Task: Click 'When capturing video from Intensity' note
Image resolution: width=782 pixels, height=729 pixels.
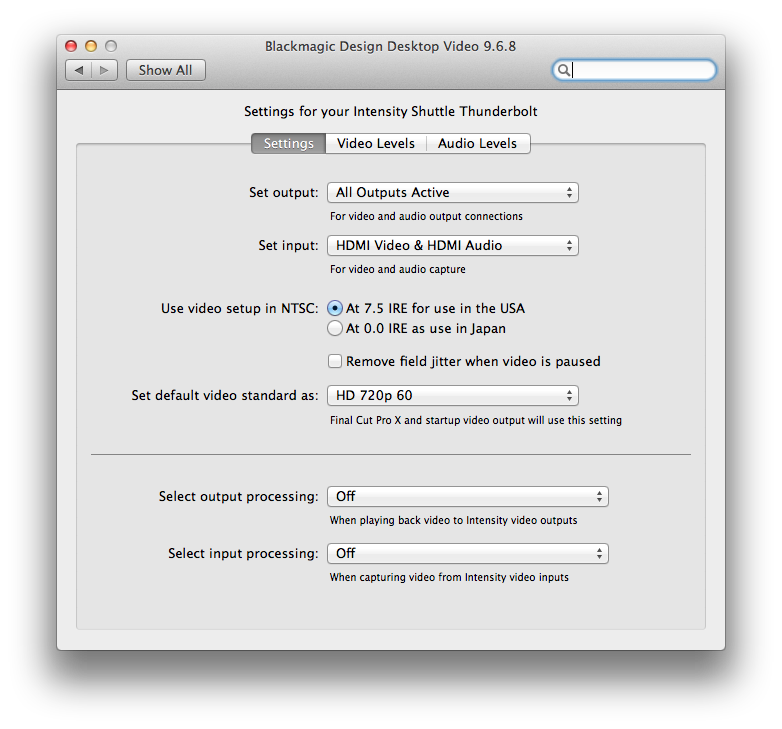Action: pos(449,577)
